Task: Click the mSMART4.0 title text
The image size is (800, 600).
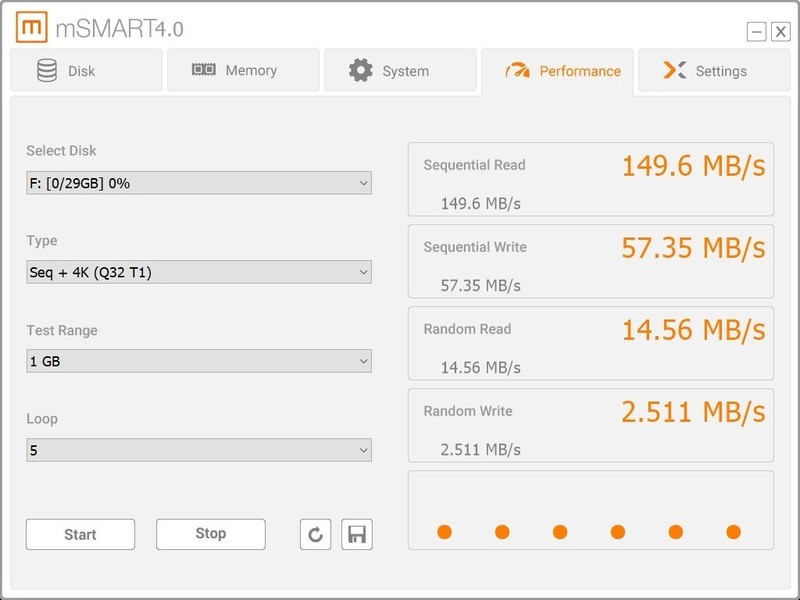Action: tap(119, 29)
